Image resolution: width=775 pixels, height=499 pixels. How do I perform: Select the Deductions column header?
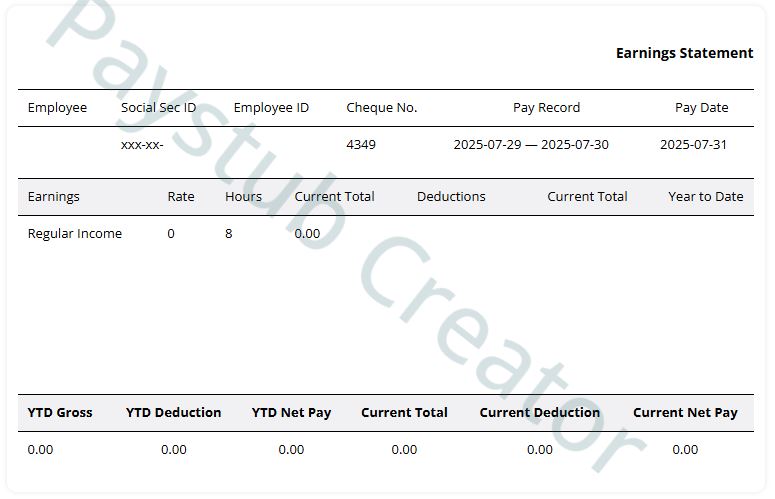click(x=451, y=197)
